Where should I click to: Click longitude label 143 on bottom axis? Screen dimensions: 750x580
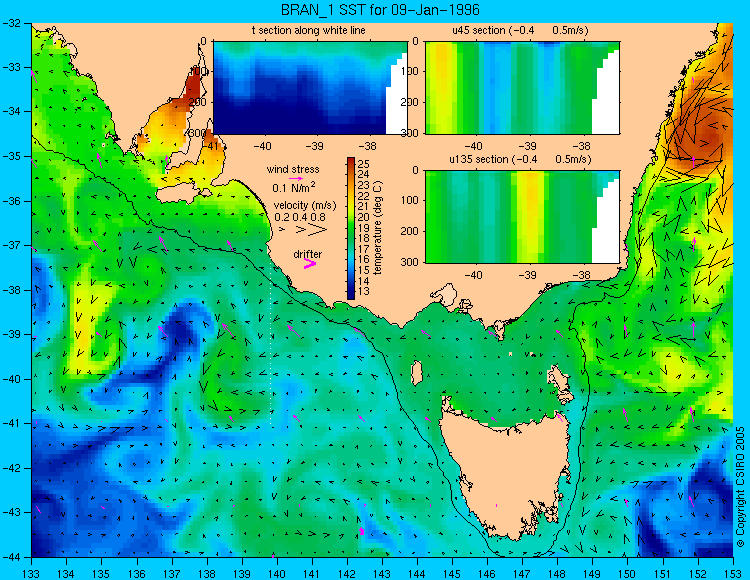(x=382, y=574)
